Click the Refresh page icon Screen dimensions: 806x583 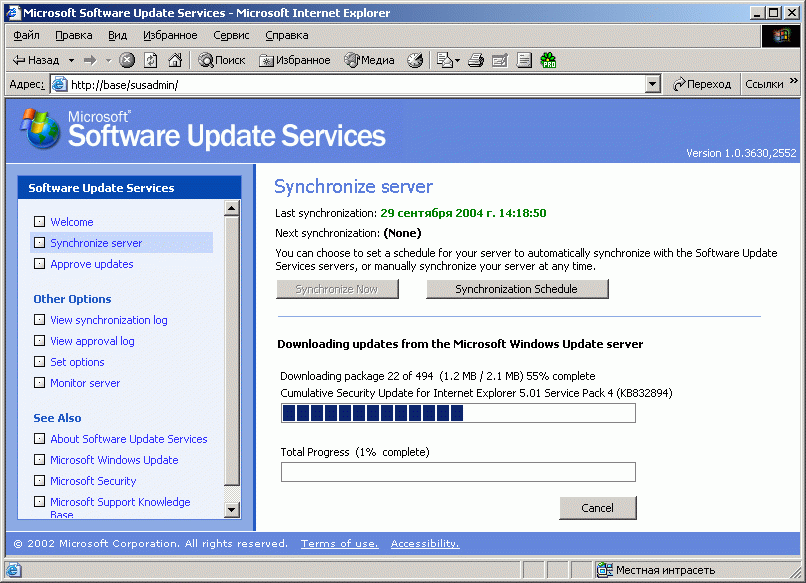pos(151,60)
